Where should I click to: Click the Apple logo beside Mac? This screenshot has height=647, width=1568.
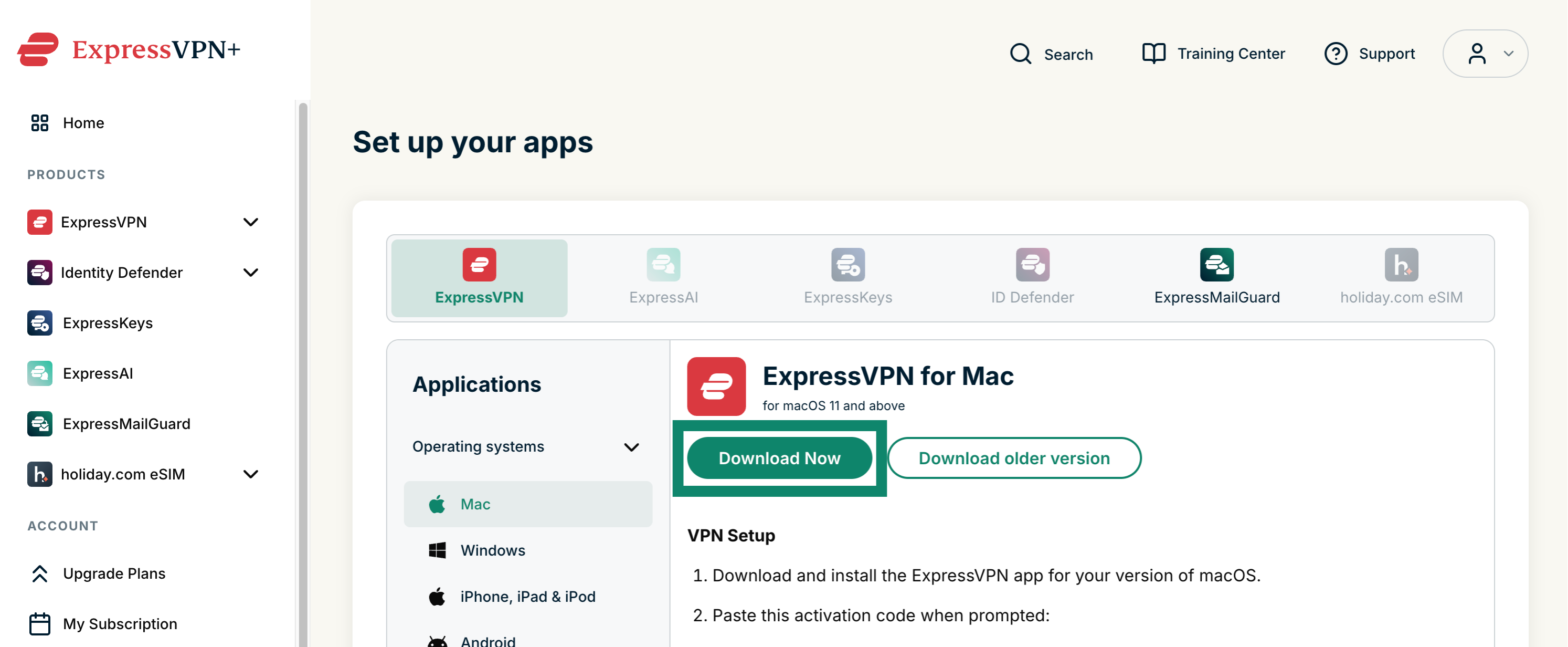(437, 504)
